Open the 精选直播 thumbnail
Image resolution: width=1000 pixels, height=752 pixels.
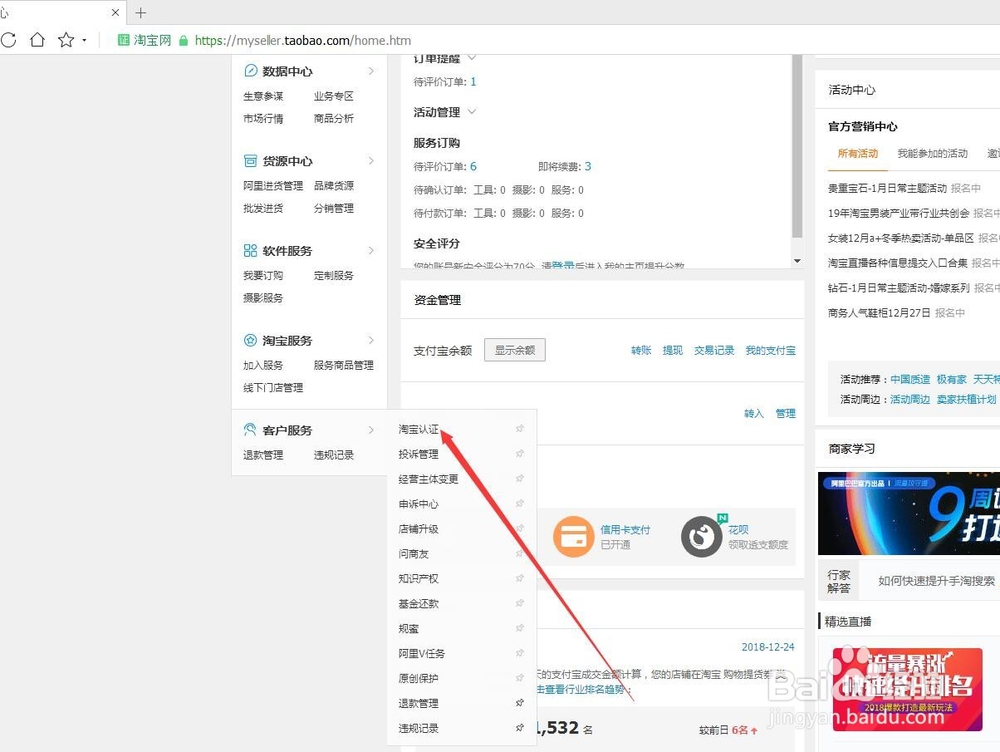coord(907,689)
